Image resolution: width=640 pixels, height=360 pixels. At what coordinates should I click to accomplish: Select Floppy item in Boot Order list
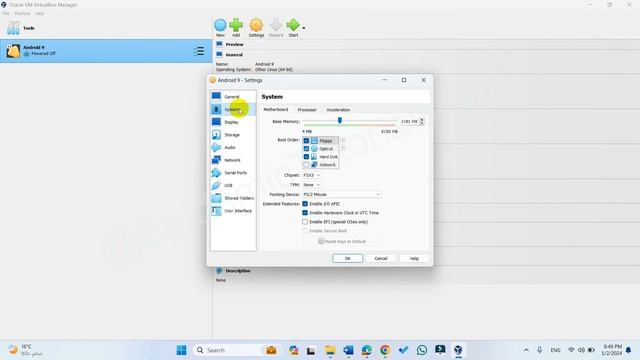(x=325, y=140)
